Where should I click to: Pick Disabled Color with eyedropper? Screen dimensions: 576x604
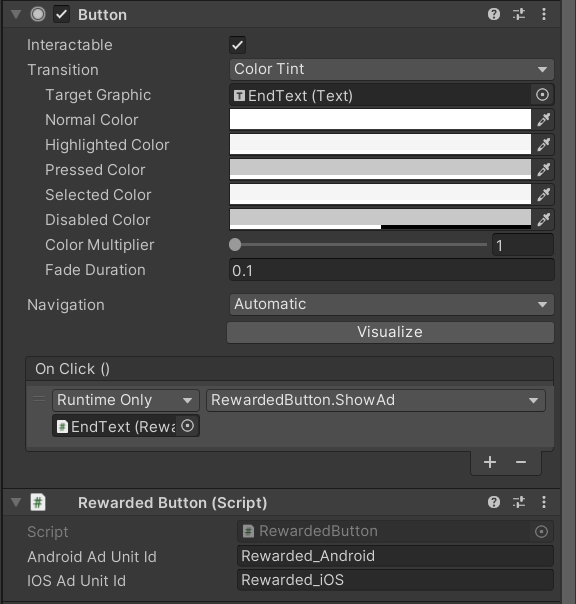[x=543, y=220]
